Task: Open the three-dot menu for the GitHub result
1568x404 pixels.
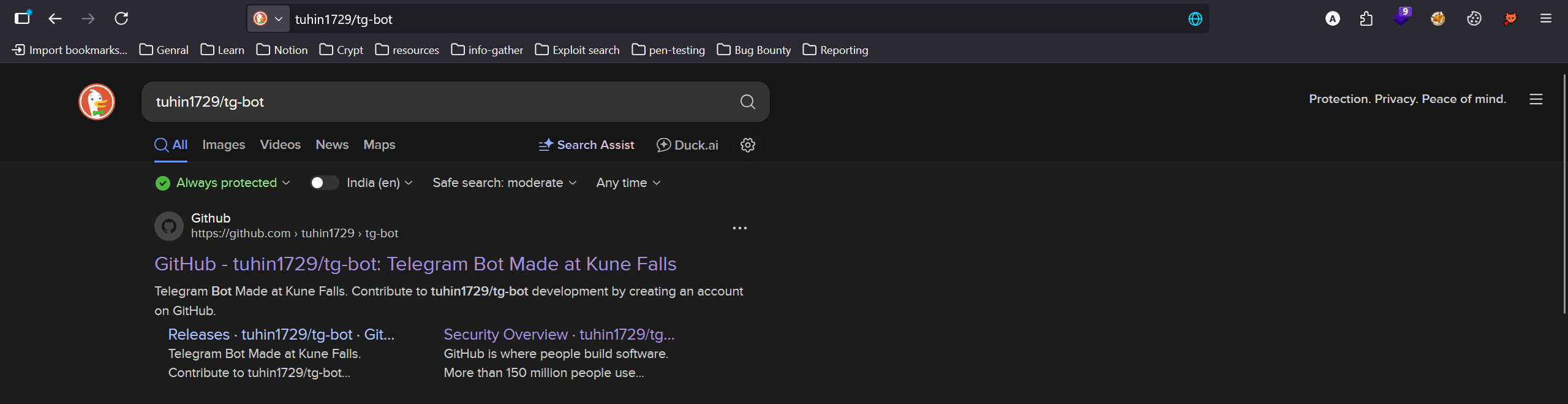Action: (x=739, y=228)
